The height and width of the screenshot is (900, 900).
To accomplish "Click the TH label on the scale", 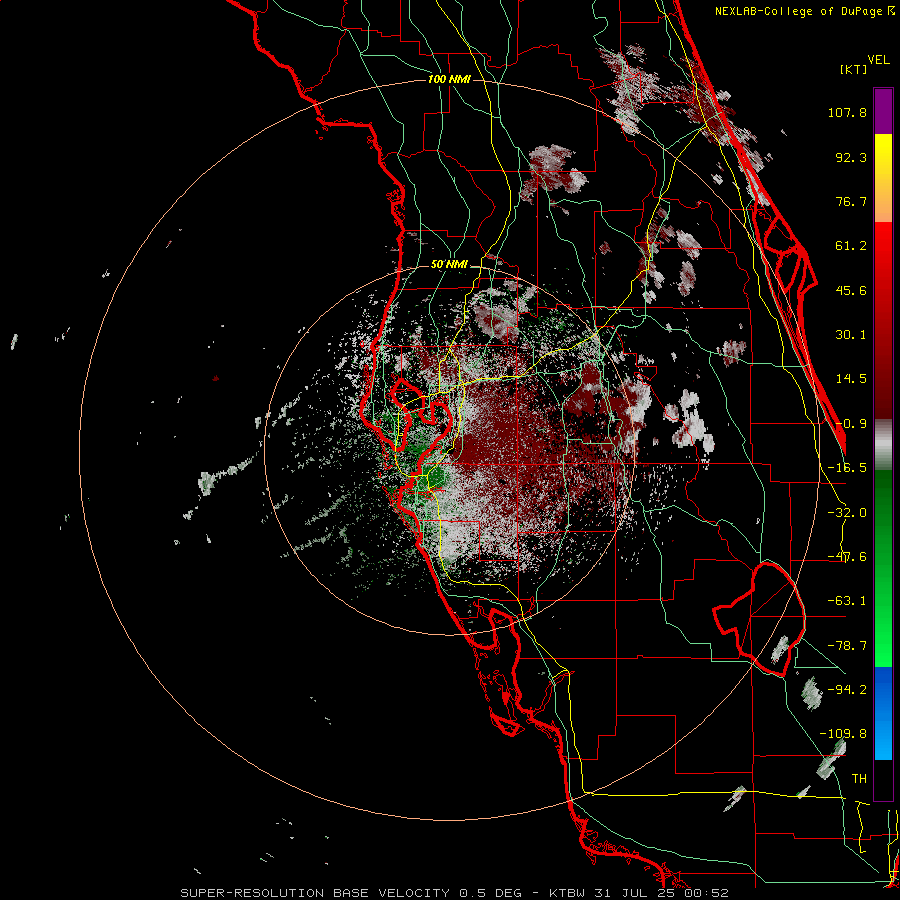I will [x=859, y=779].
